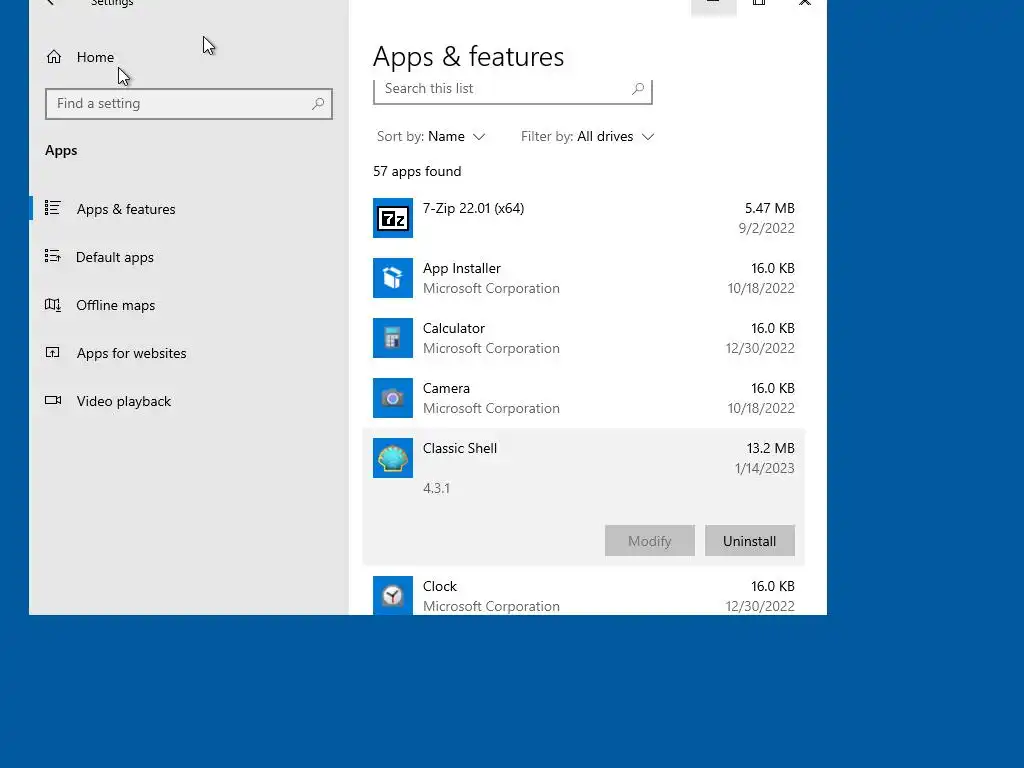
Task: Click the 9/2/2022 install date
Action: (767, 228)
